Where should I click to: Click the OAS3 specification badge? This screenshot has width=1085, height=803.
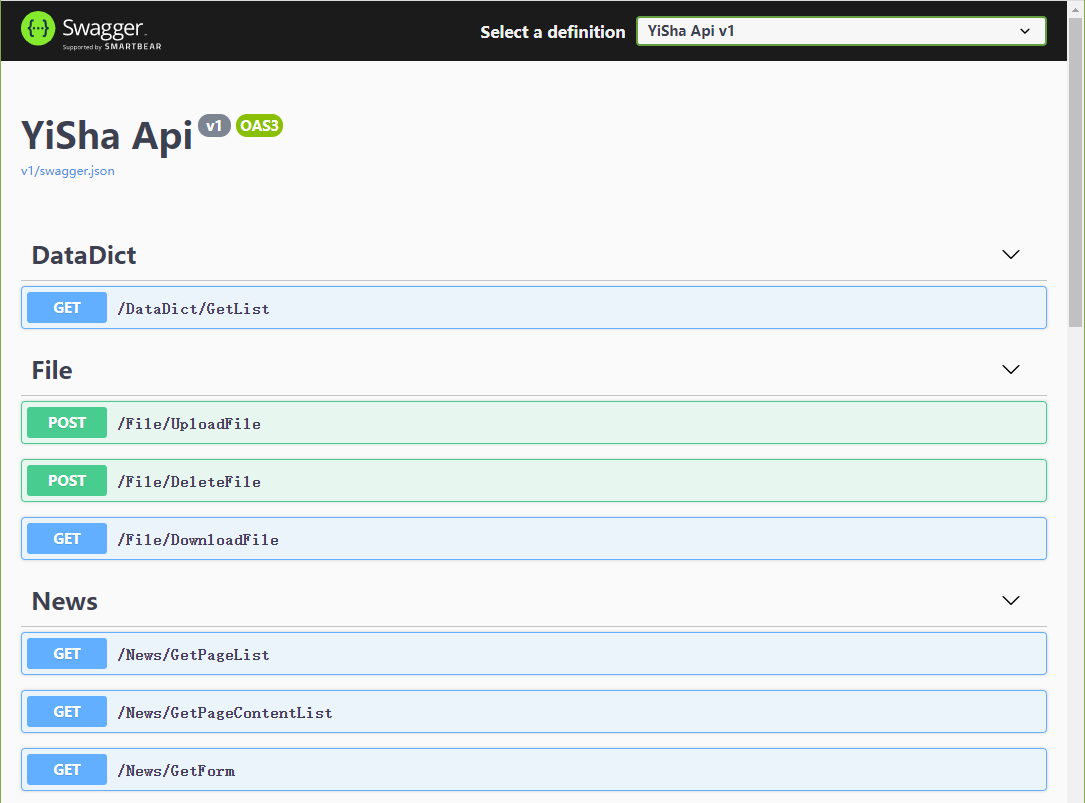(x=259, y=125)
